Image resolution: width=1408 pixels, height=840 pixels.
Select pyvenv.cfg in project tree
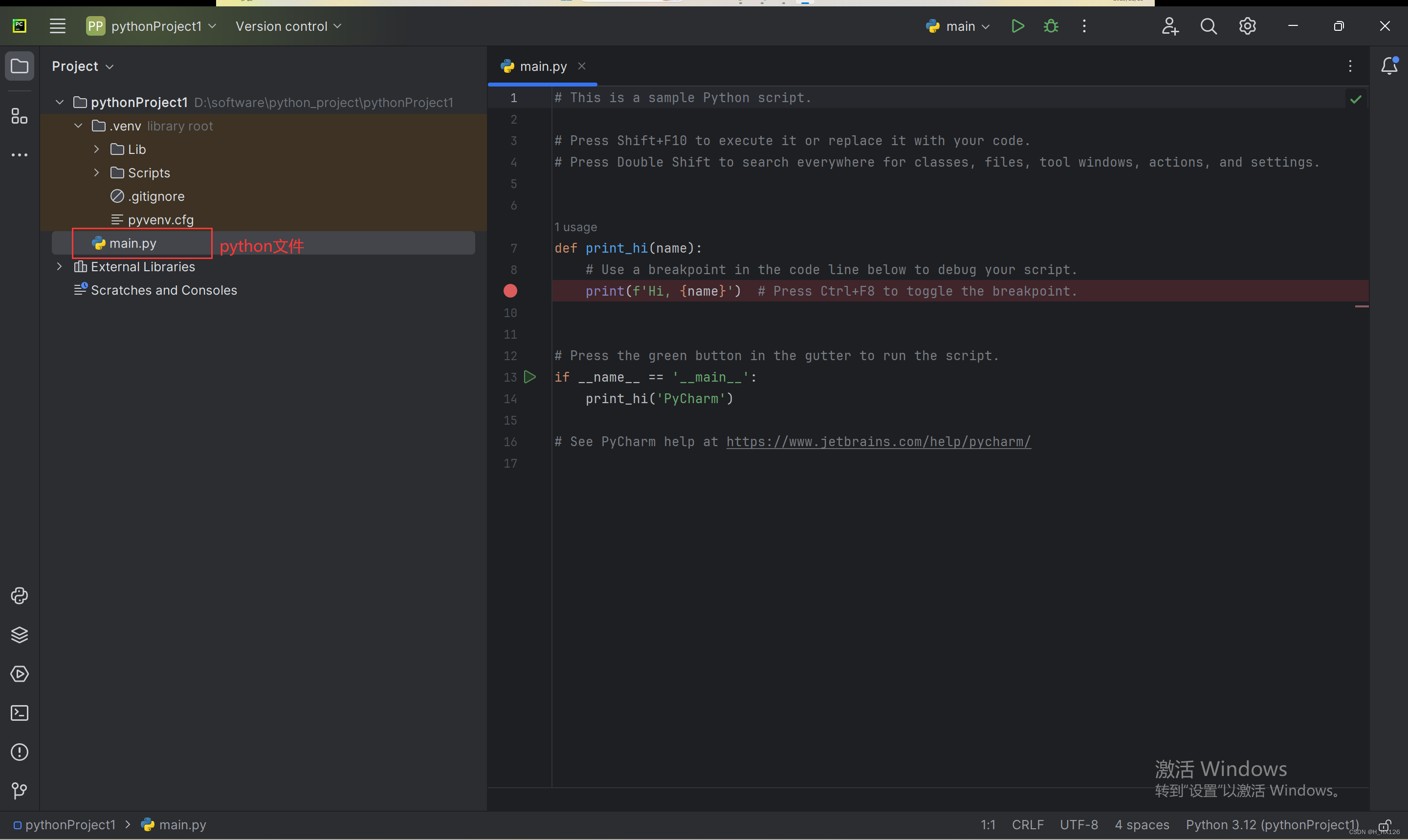[x=152, y=219]
